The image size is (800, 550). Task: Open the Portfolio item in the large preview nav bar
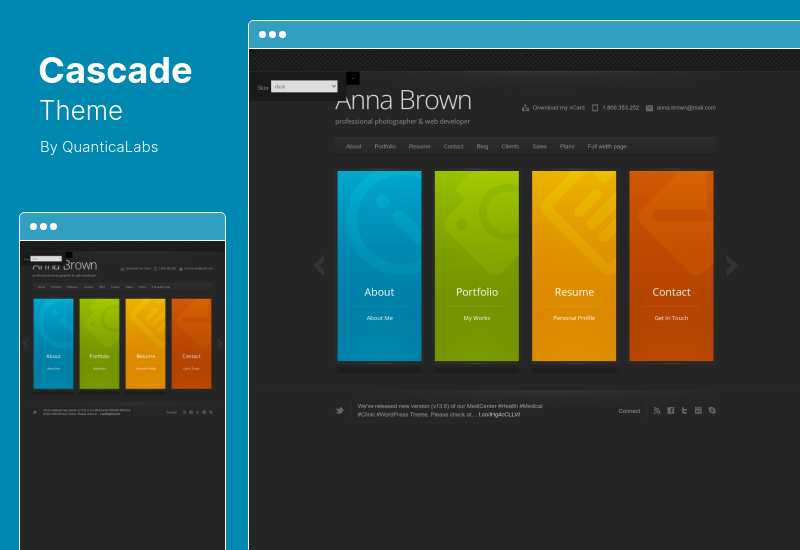(385, 146)
